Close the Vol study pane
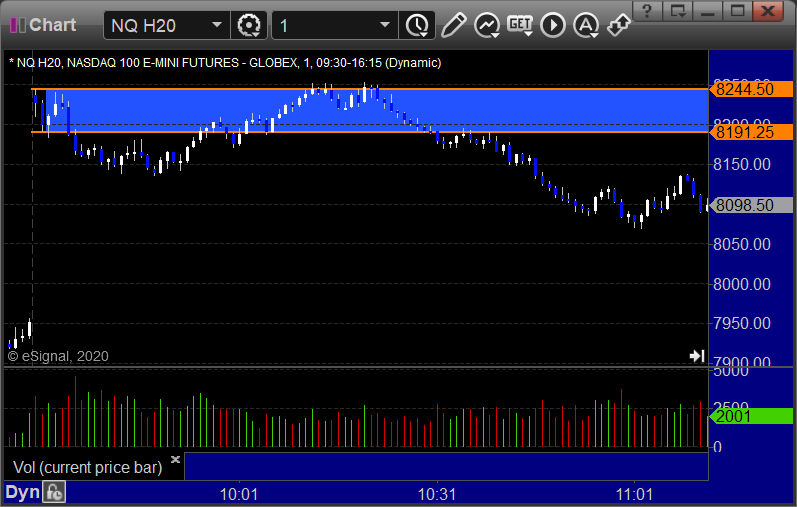Screen dimensions: 797x507 (x=175, y=459)
